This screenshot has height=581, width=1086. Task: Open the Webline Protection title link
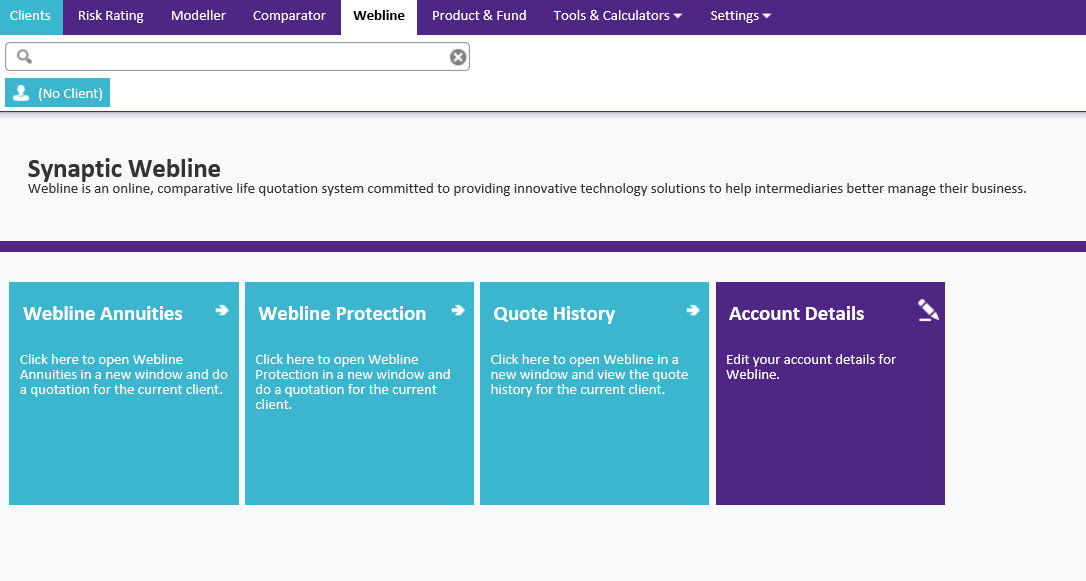pos(342,314)
